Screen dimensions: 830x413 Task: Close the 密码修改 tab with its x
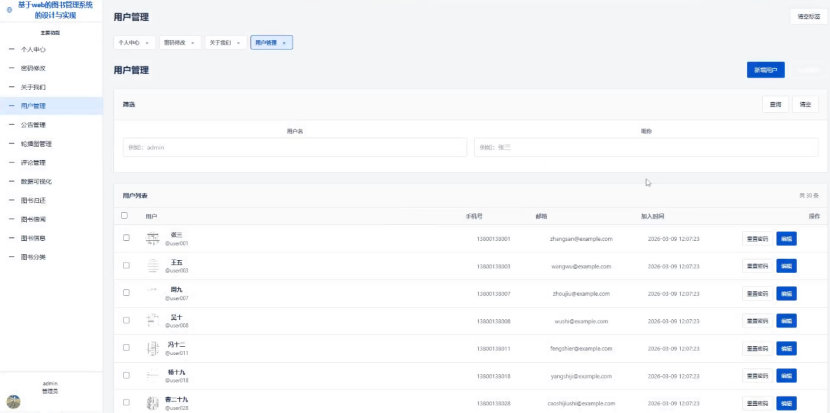pos(192,43)
